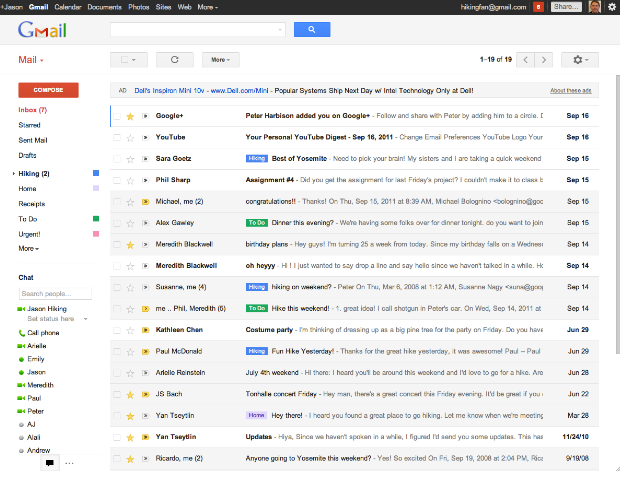
Task: Open the More actions toolbar dropdown
Action: click(221, 60)
